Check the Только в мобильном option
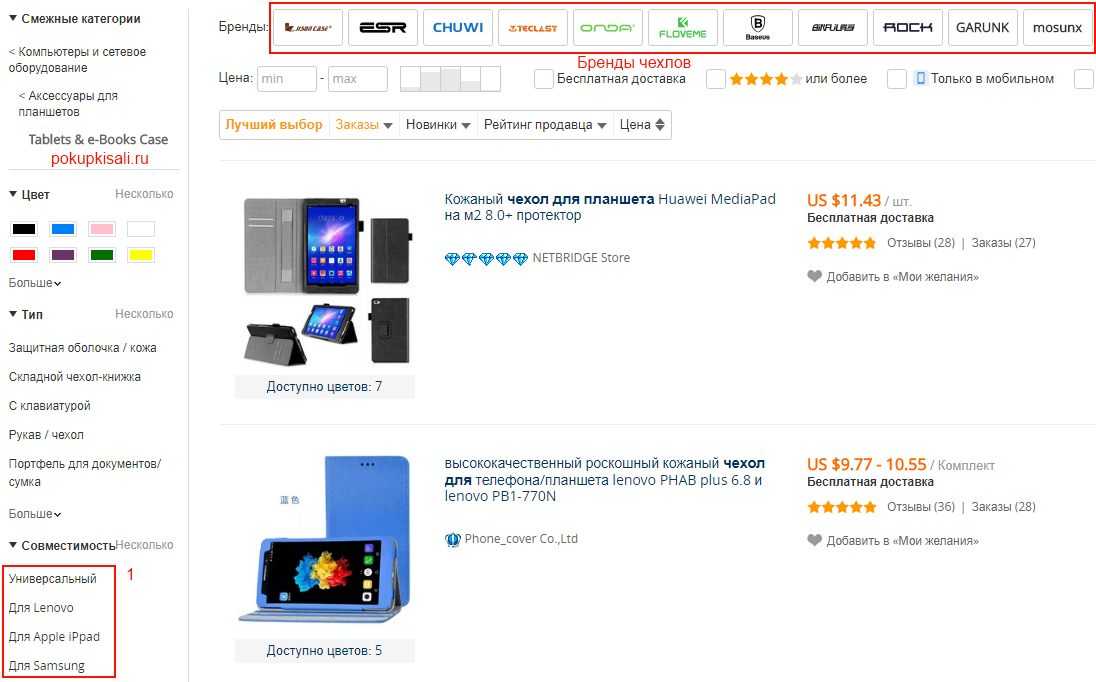 (896, 79)
